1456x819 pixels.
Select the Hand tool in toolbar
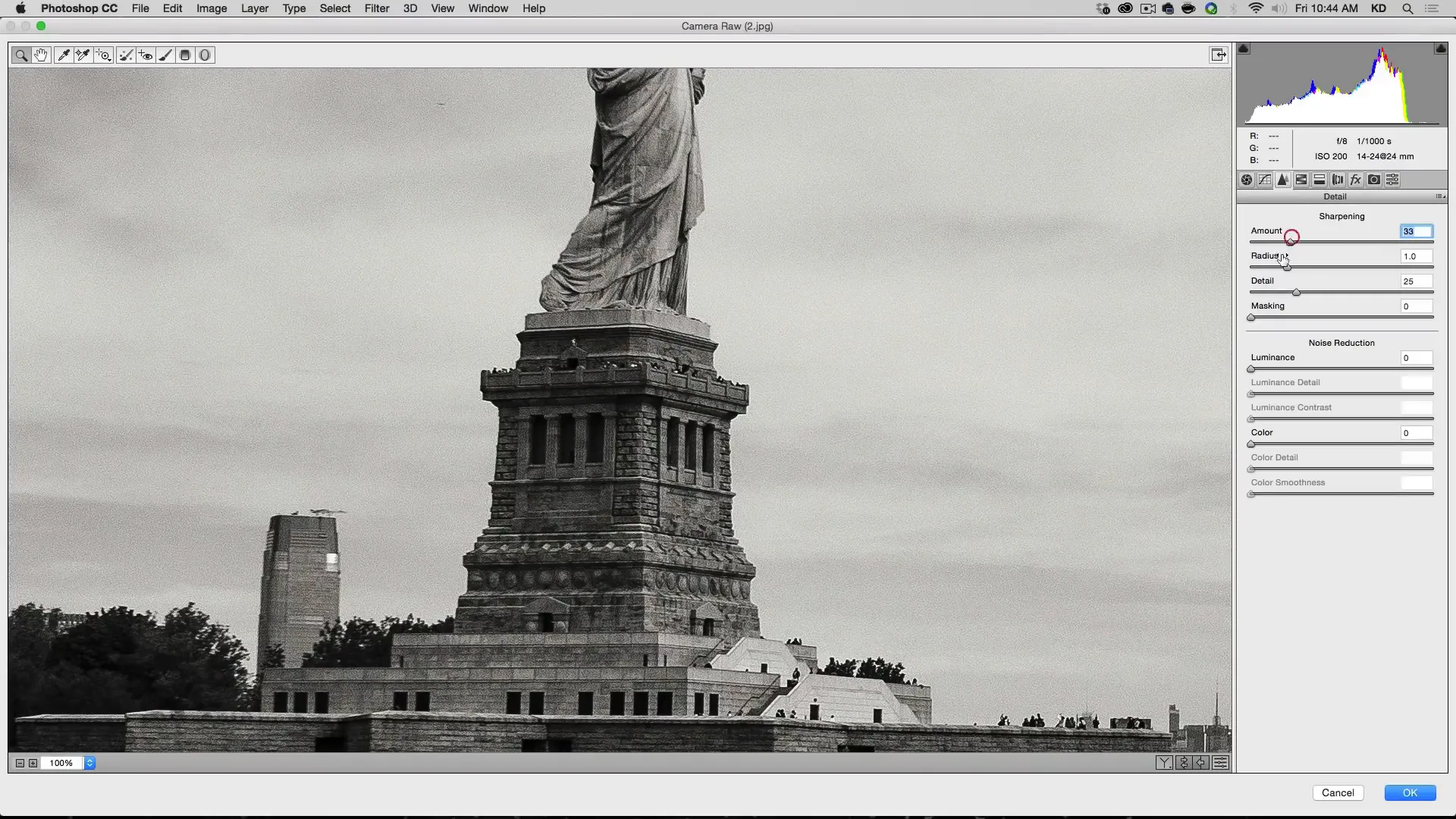tap(41, 55)
